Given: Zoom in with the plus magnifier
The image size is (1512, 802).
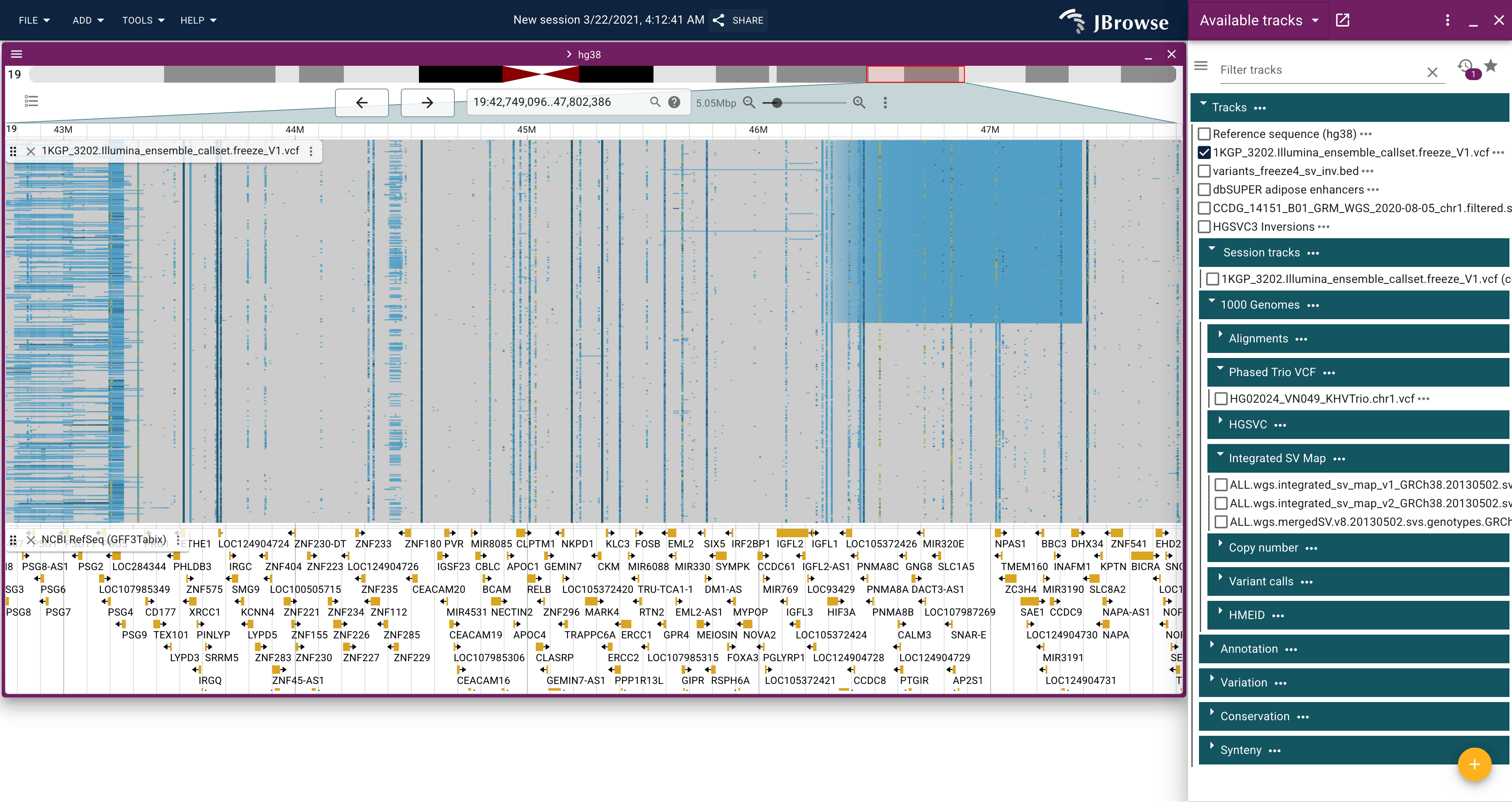Looking at the screenshot, I should [x=859, y=102].
